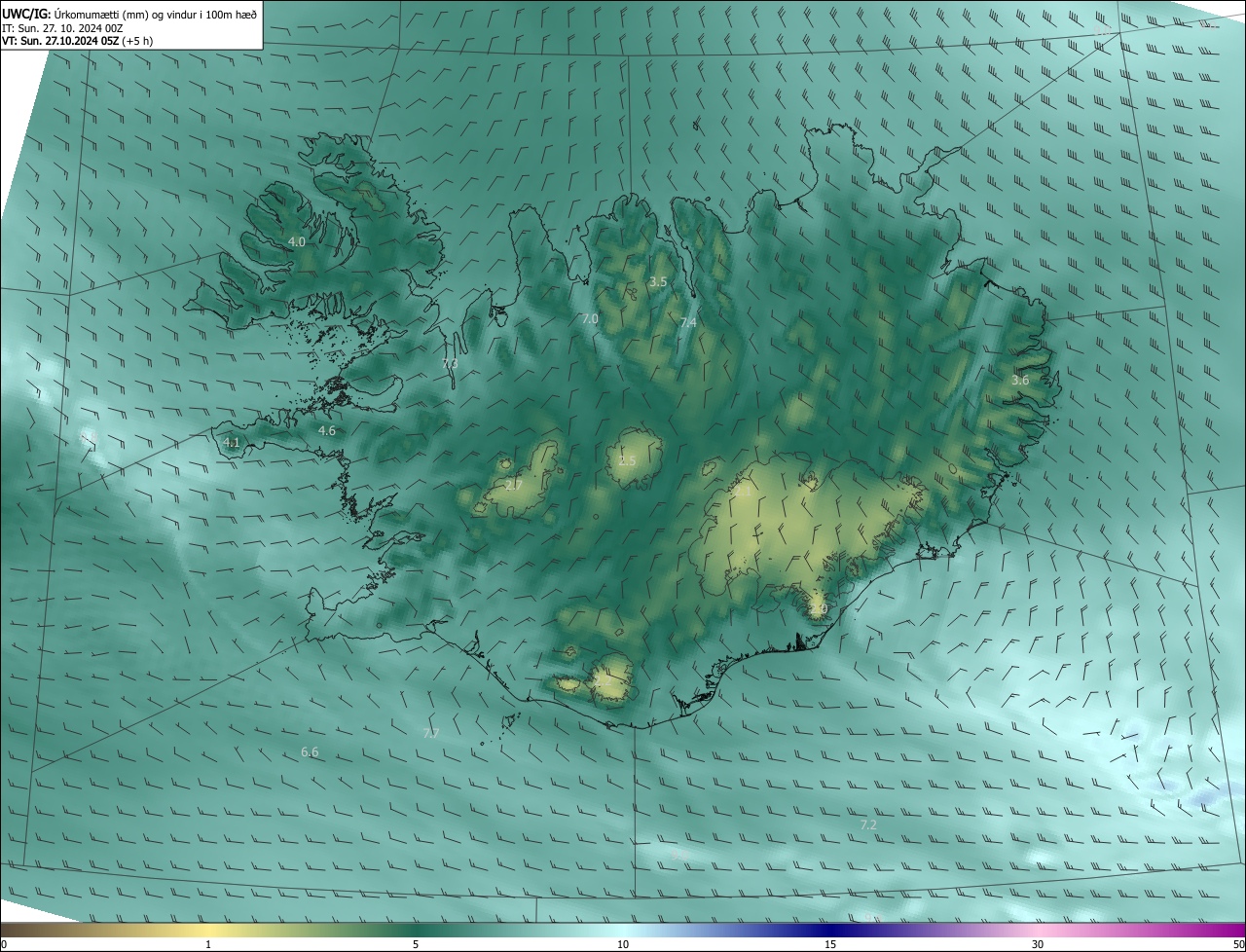Click the colorbar tick label 50

point(1238,944)
